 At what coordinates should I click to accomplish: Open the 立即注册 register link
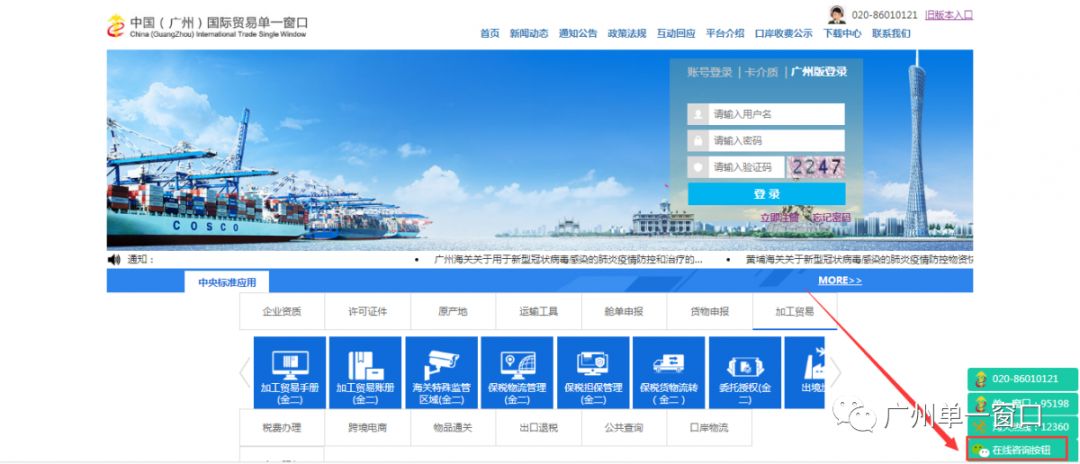(x=779, y=218)
